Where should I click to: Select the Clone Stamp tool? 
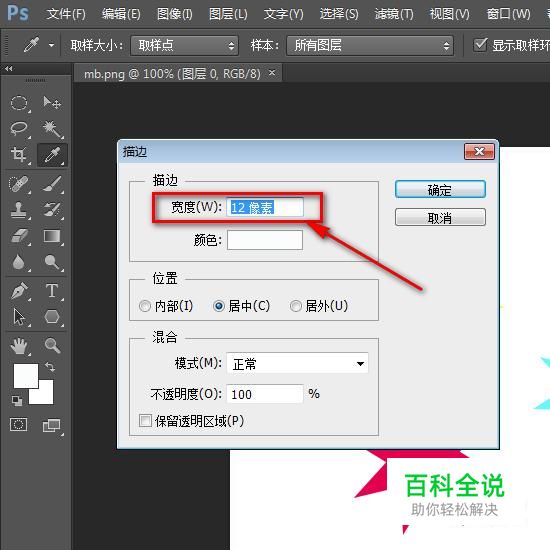[19, 210]
